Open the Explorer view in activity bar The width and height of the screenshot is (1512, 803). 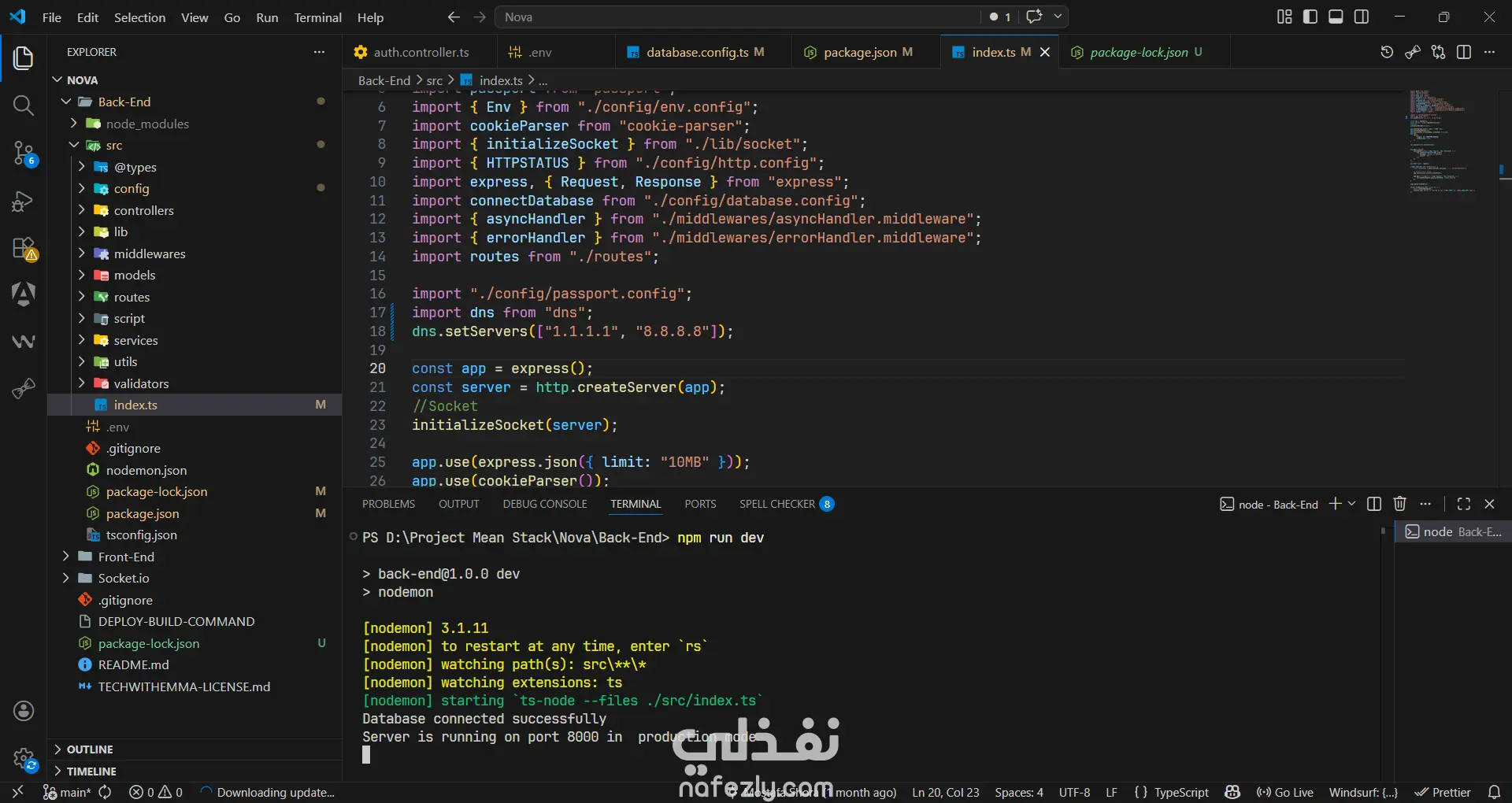(x=23, y=57)
